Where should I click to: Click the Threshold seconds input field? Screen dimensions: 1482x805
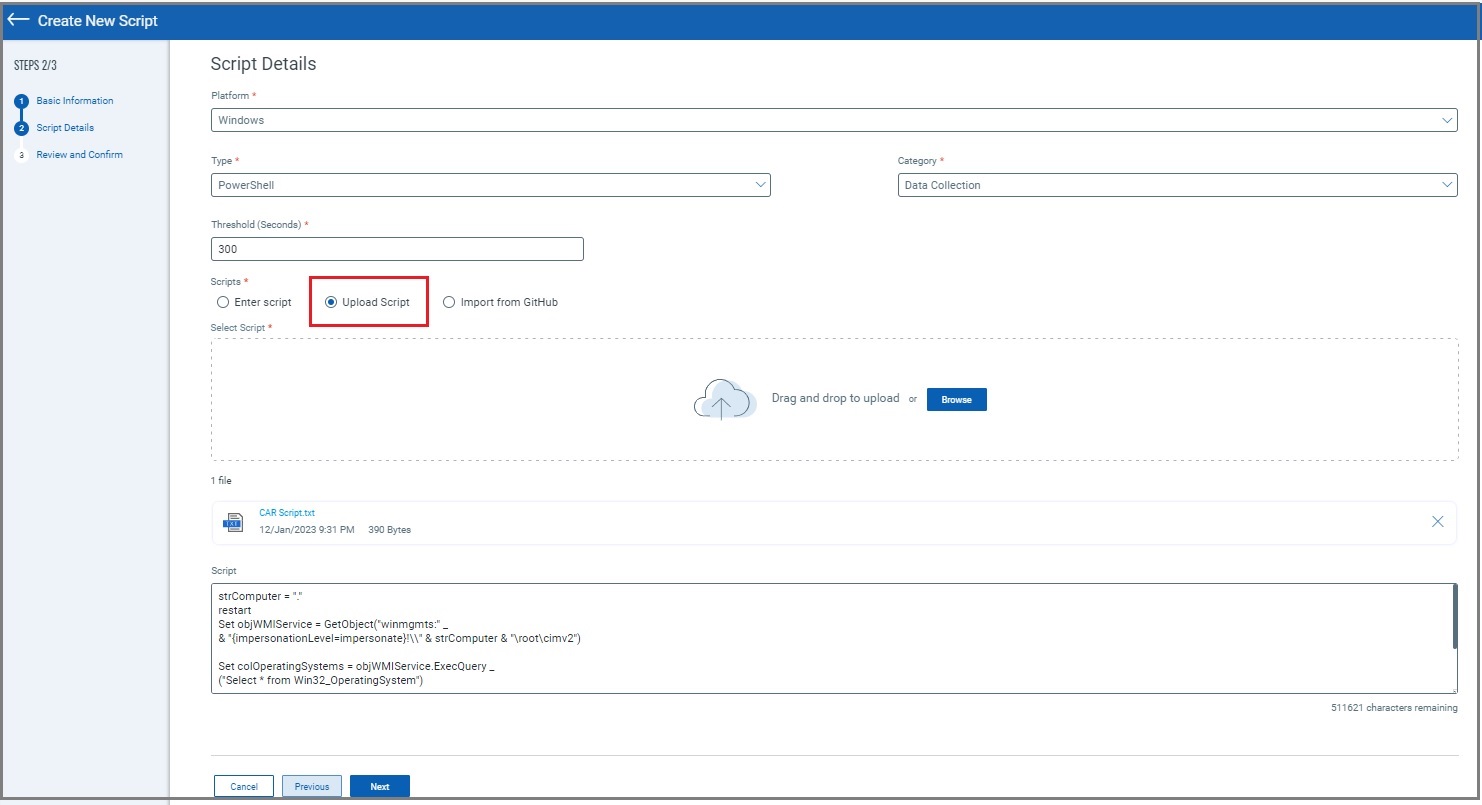pos(397,249)
